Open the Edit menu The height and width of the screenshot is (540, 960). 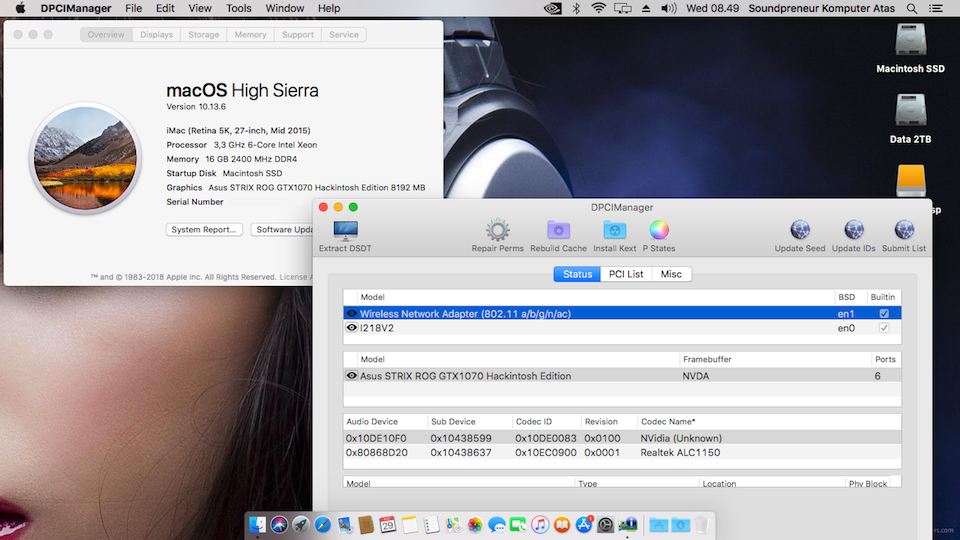pos(165,8)
